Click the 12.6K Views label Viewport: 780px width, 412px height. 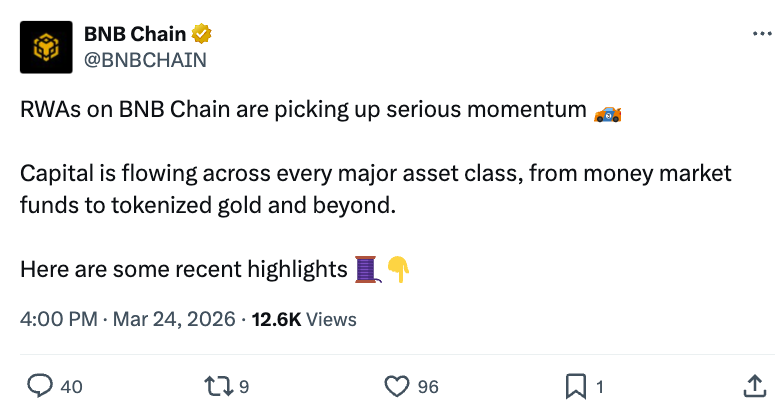pyautogui.click(x=303, y=320)
